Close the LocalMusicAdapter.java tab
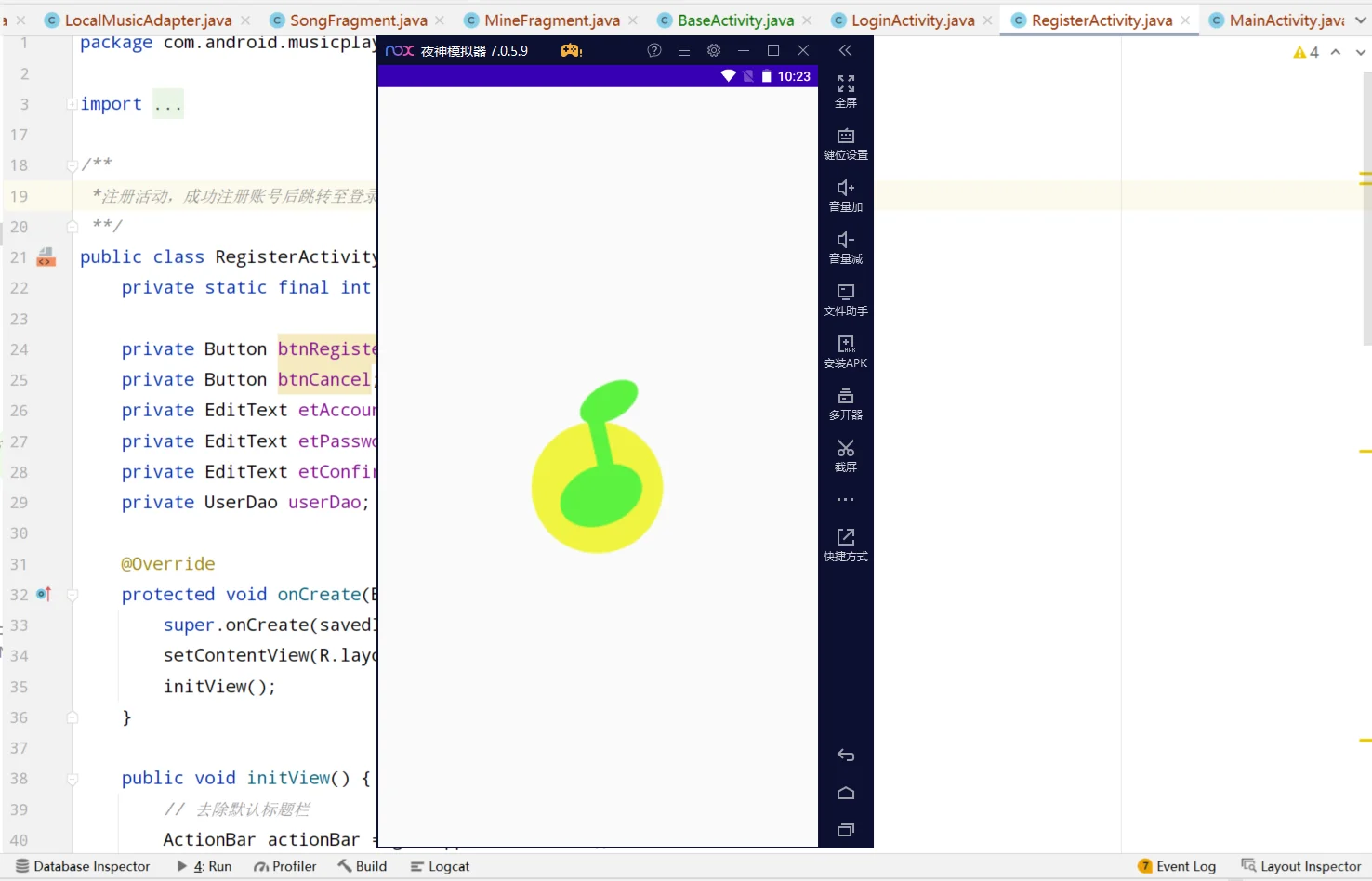This screenshot has height=881, width=1372. pyautogui.click(x=245, y=20)
